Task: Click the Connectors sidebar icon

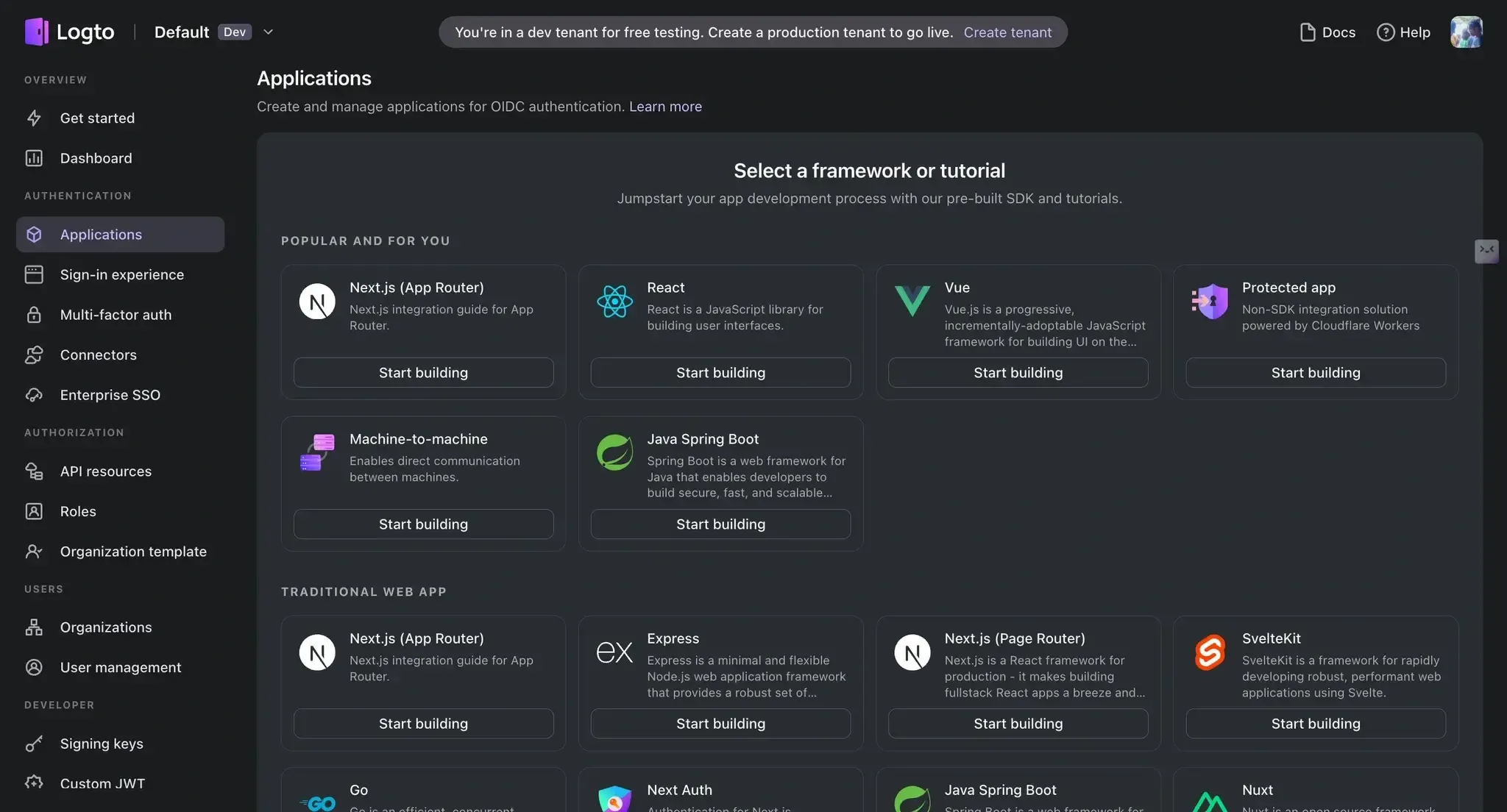Action: (34, 355)
